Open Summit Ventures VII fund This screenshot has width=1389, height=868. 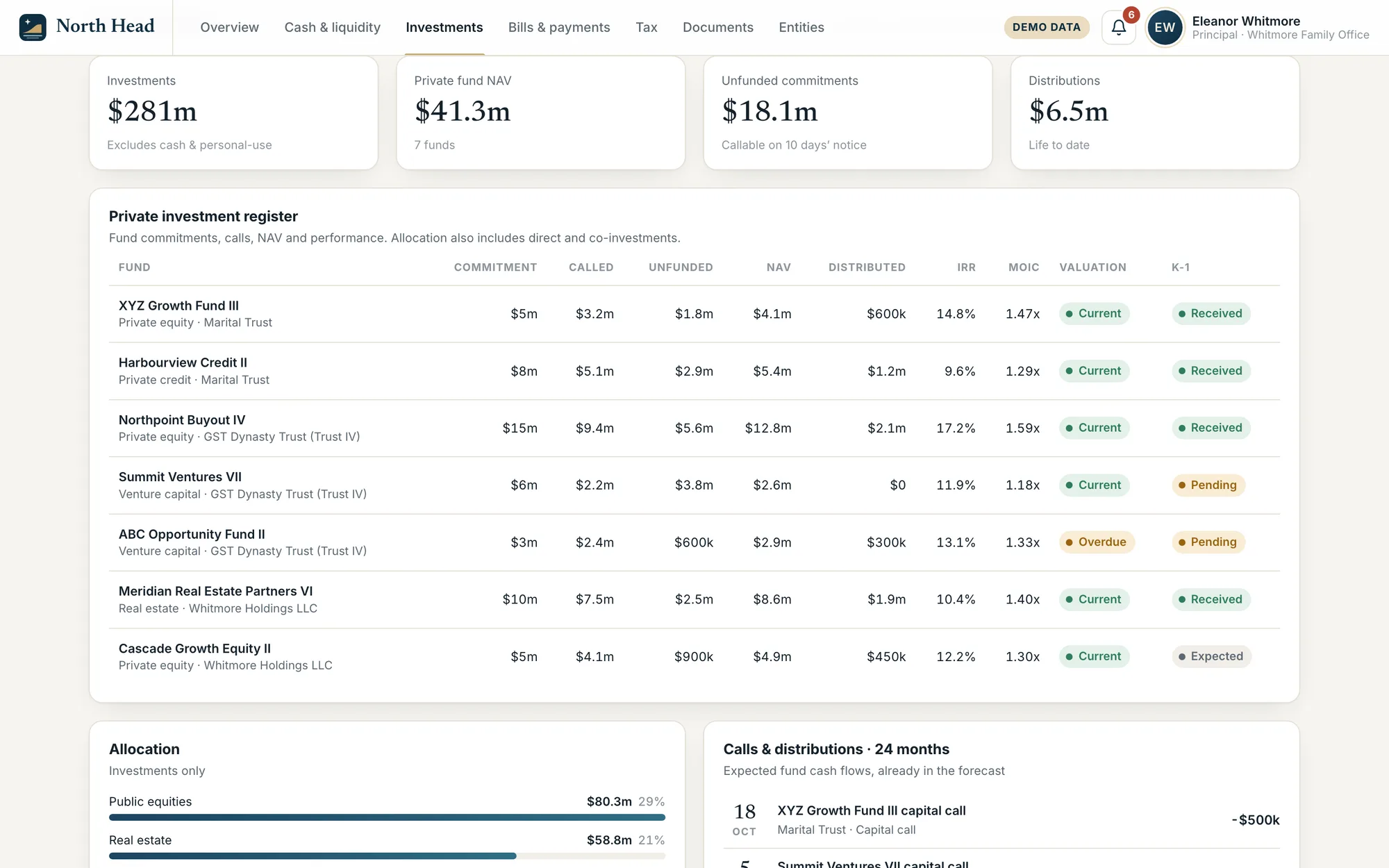180,477
